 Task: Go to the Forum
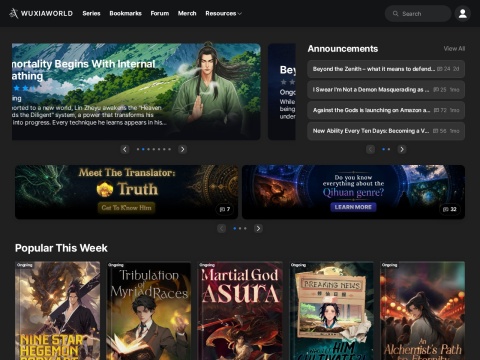click(160, 13)
